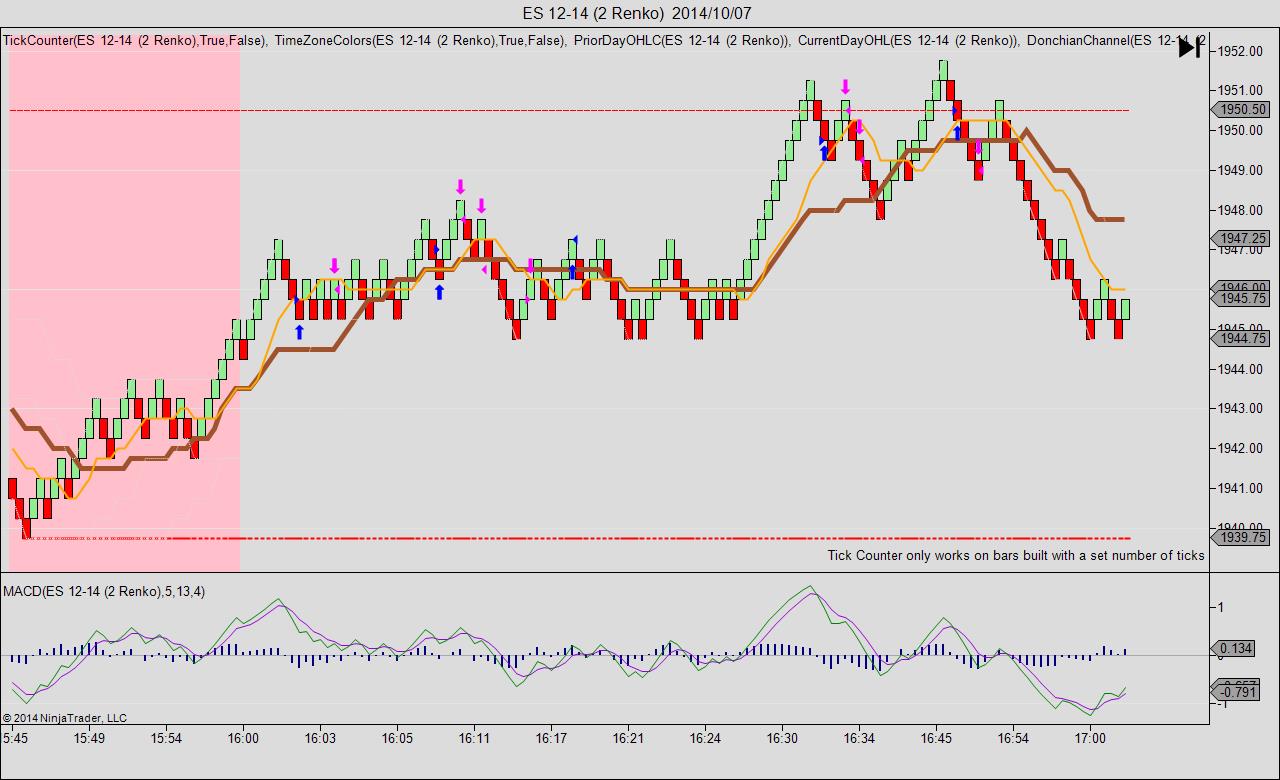Viewport: 1280px width, 780px height.
Task: Open the NinjaTrader, LLC copyright text
Action: (65, 718)
